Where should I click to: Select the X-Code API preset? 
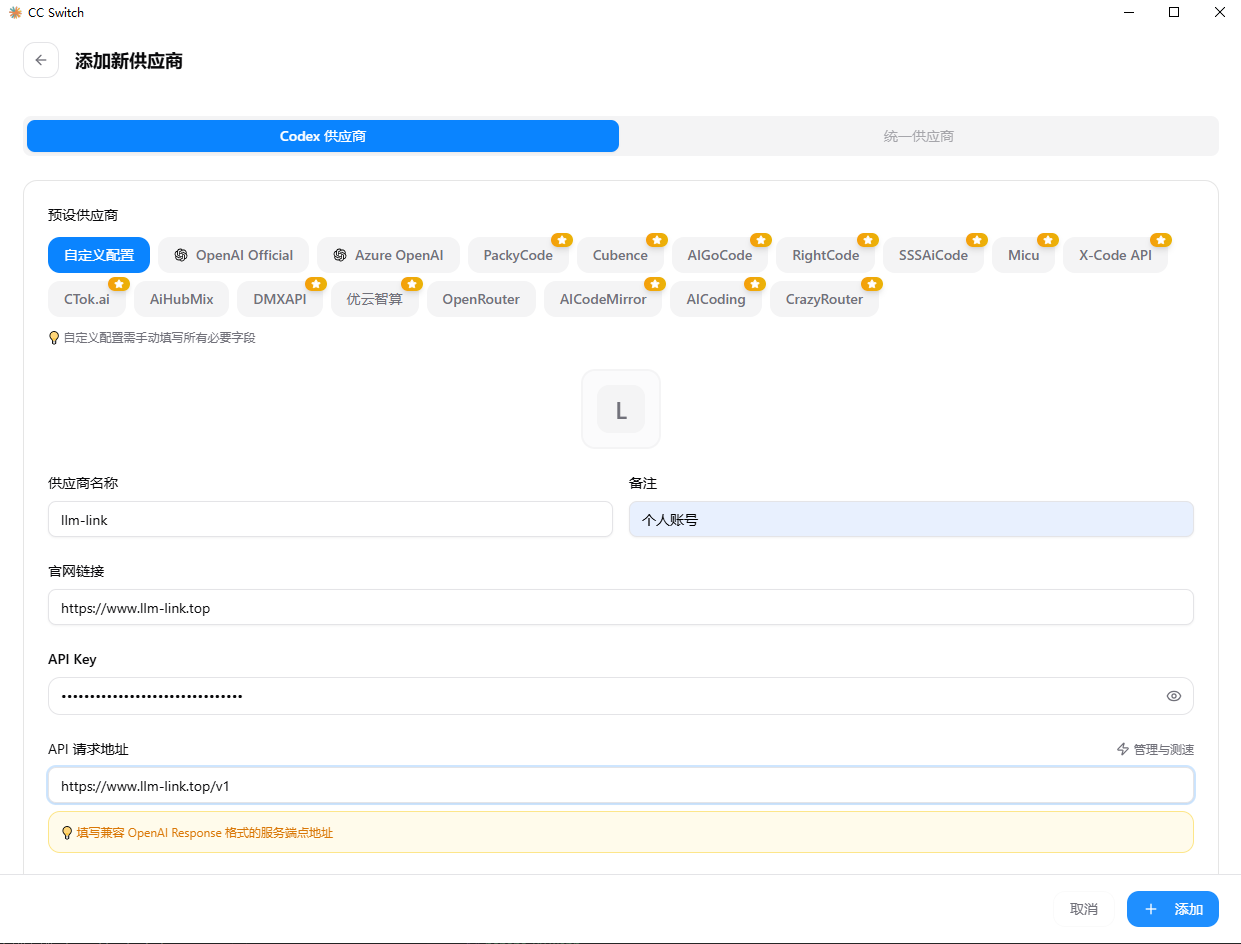click(x=1115, y=255)
